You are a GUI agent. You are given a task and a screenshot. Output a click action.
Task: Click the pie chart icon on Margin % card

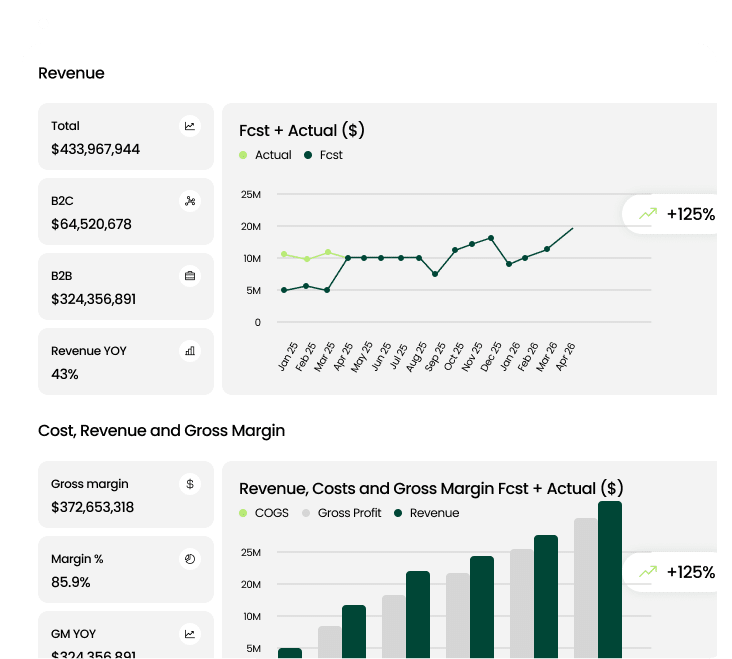(189, 558)
